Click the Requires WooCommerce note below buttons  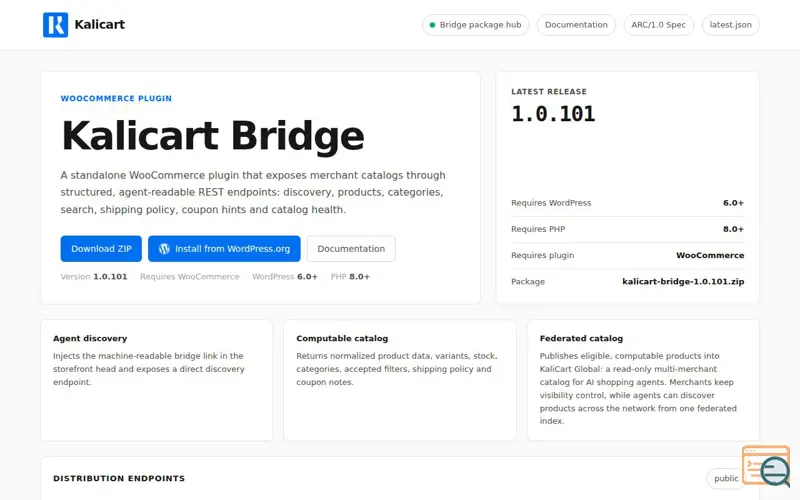[x=190, y=277]
